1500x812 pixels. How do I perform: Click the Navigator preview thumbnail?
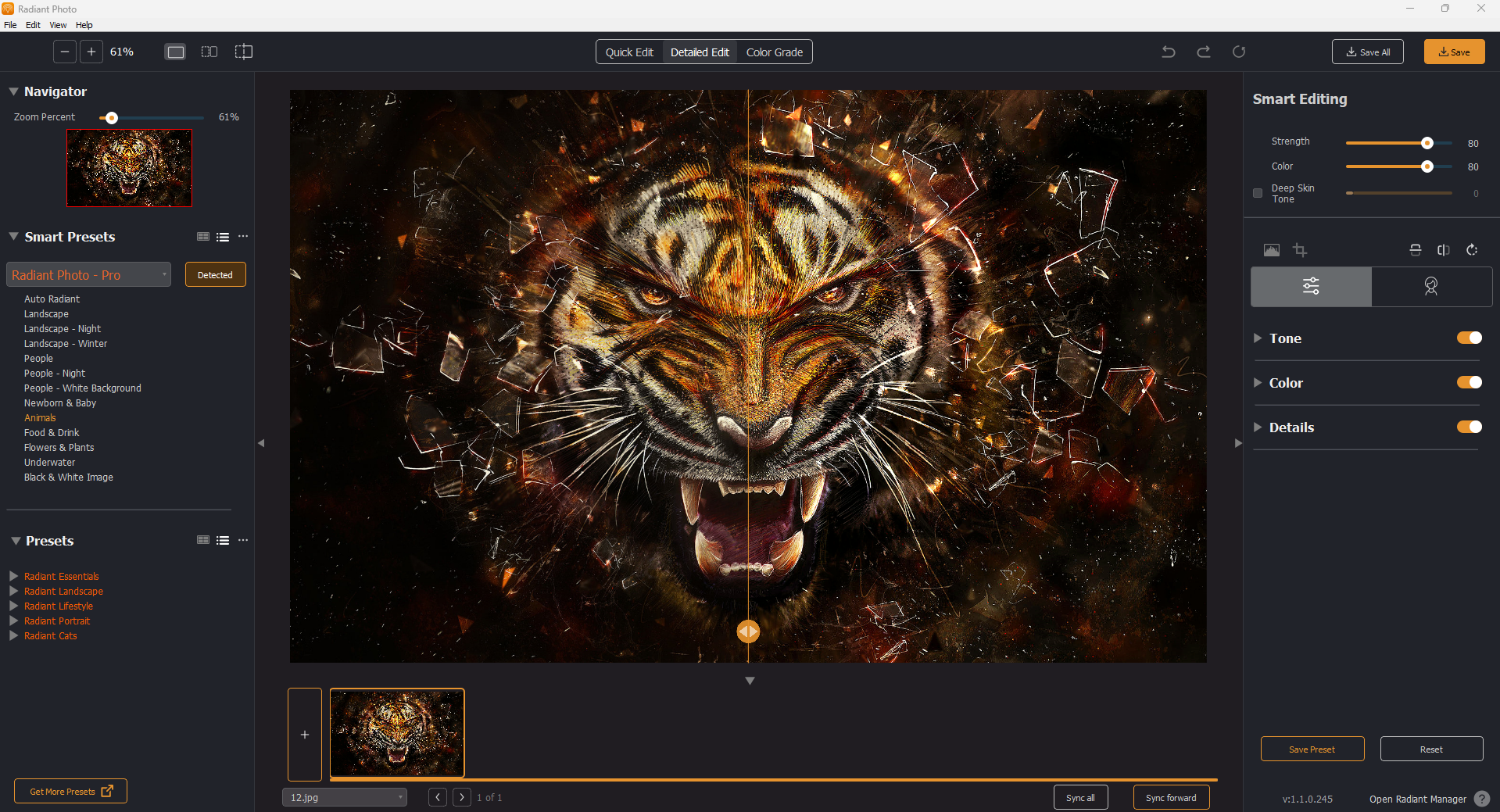click(129, 168)
